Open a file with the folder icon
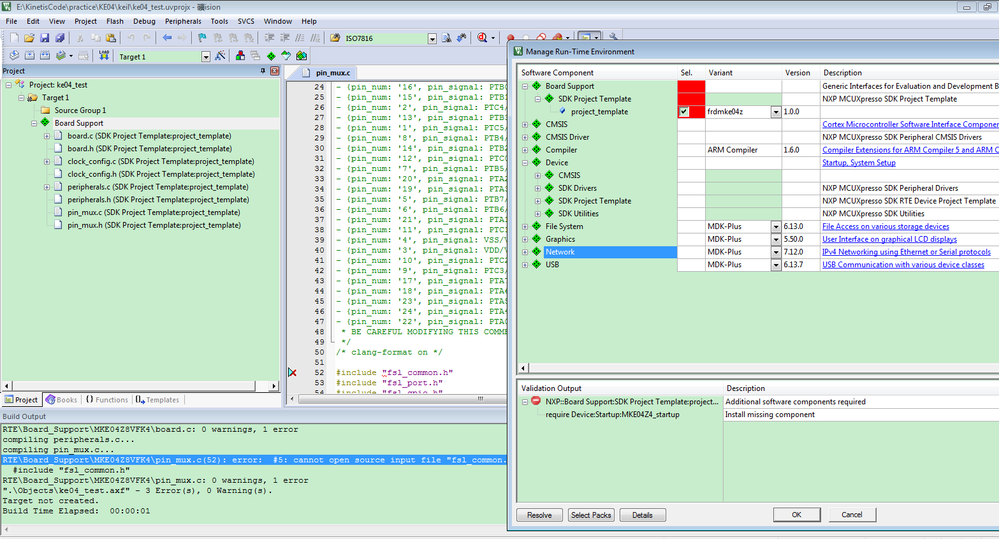The width and height of the screenshot is (999, 539). (x=29, y=38)
